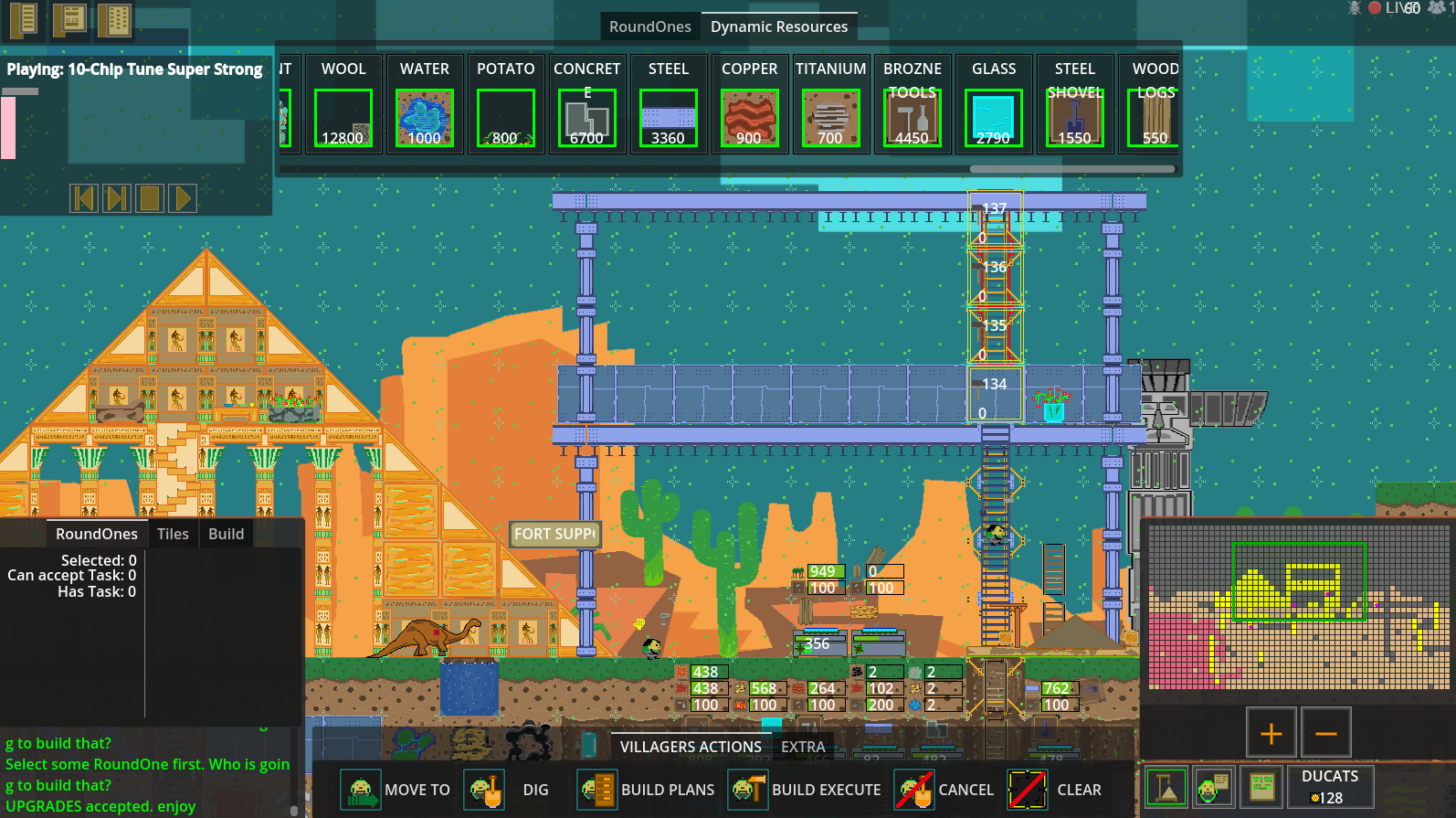Switch to the Dynamic Resources tab
Screen dimensions: 1456x818
[x=779, y=27]
